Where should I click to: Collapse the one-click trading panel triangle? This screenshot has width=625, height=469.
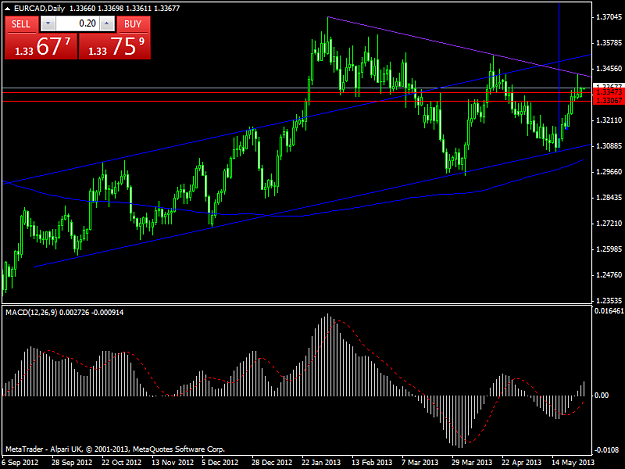coord(7,8)
